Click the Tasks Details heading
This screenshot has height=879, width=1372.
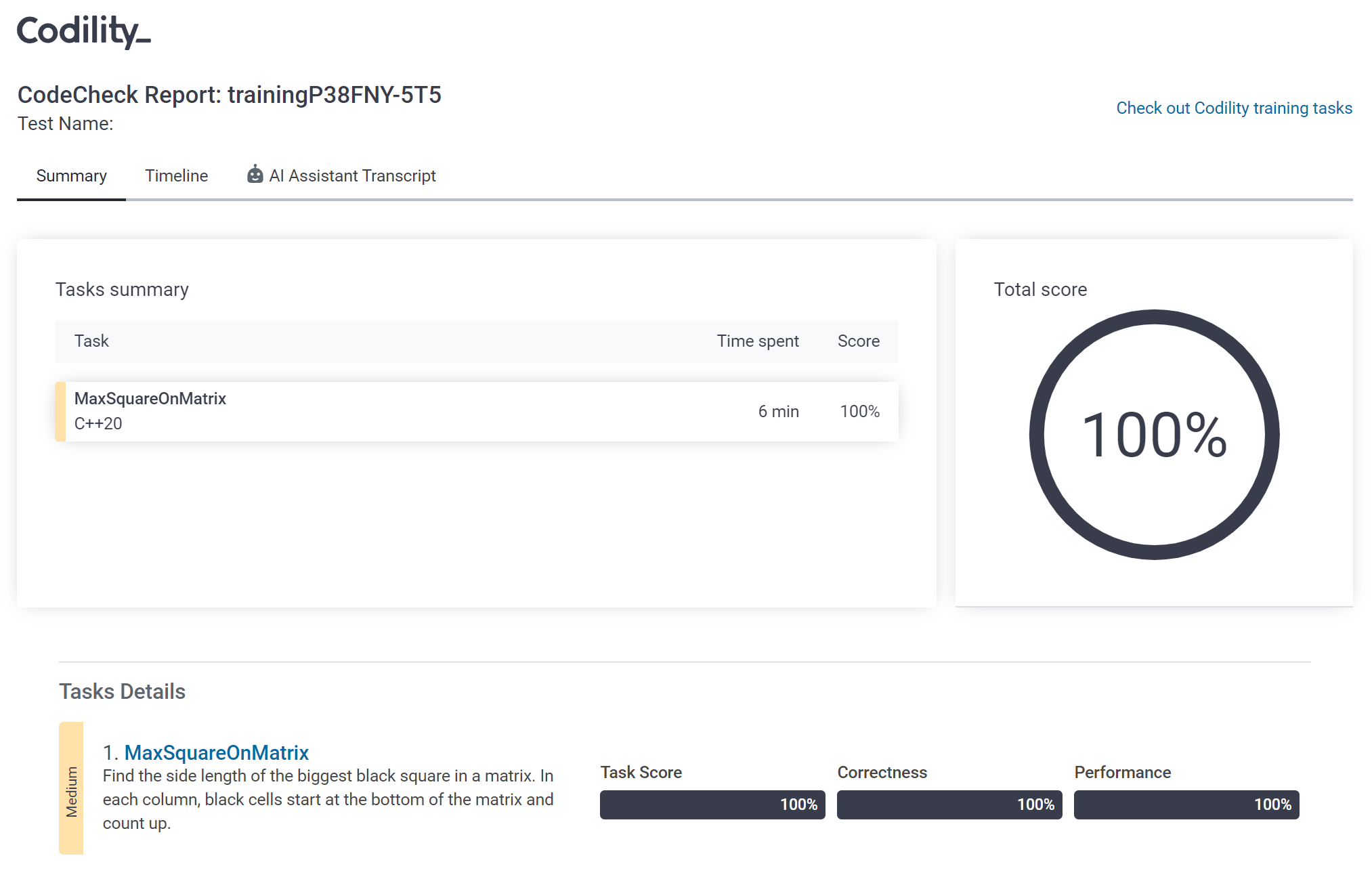[122, 691]
